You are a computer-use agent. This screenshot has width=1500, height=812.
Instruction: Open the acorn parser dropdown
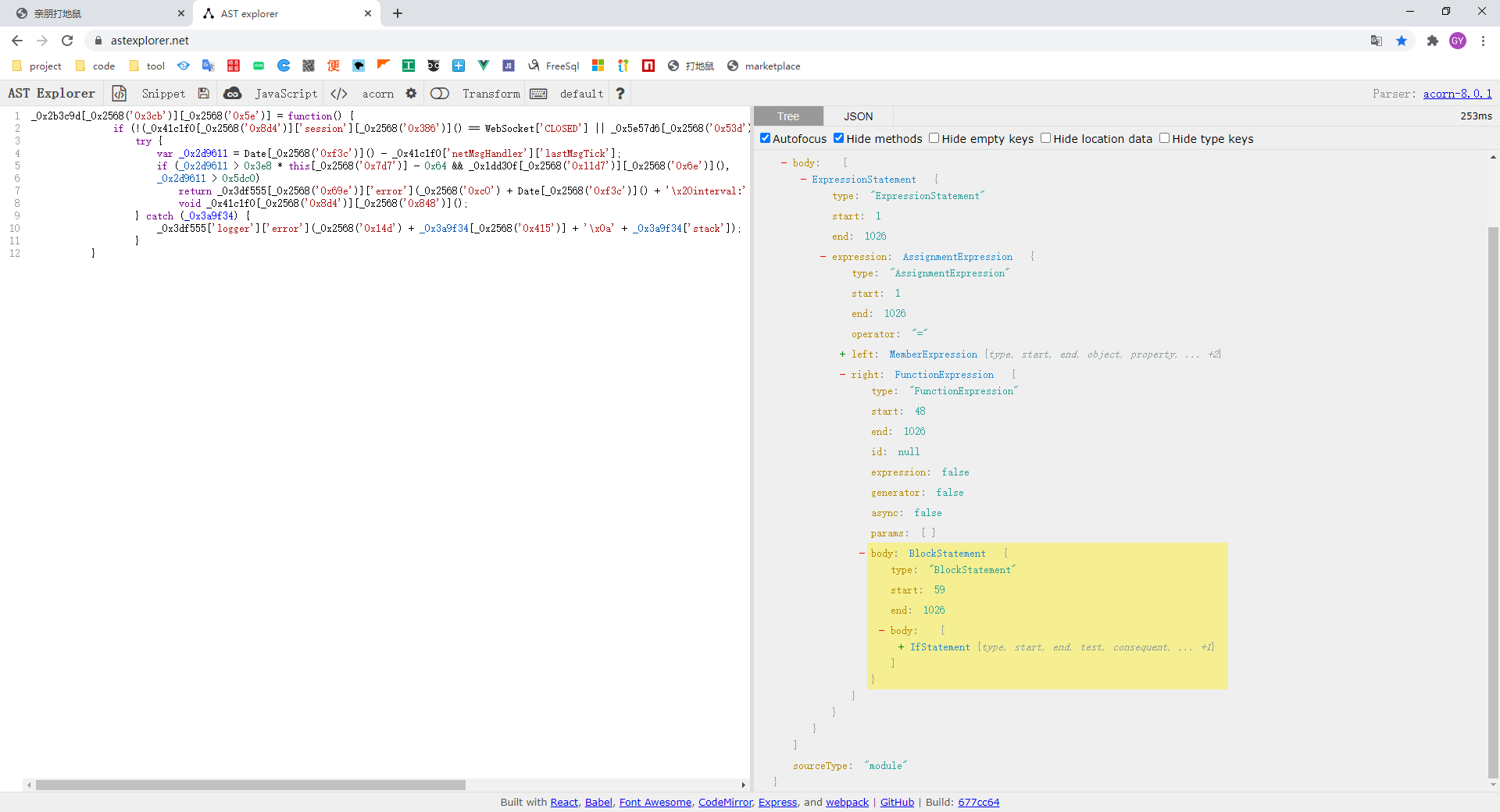(378, 94)
